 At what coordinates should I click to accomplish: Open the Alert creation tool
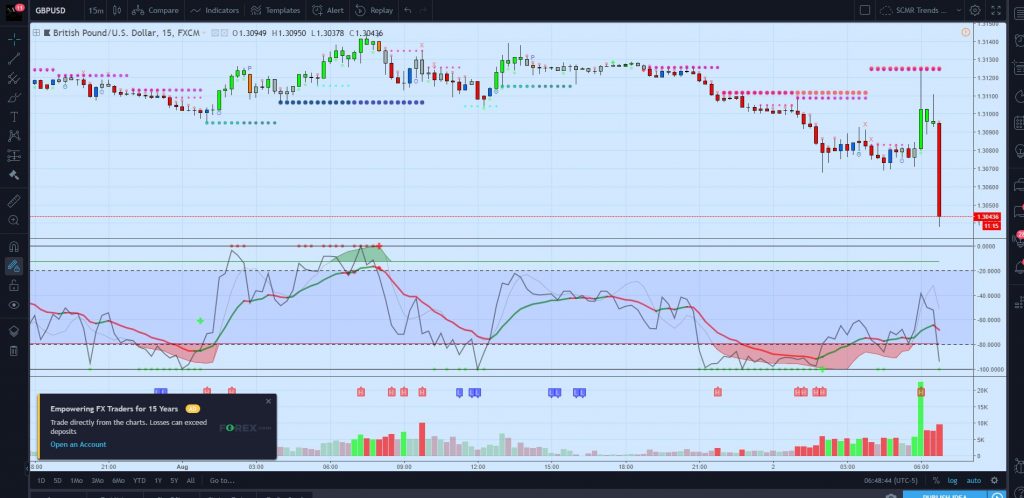[331, 10]
